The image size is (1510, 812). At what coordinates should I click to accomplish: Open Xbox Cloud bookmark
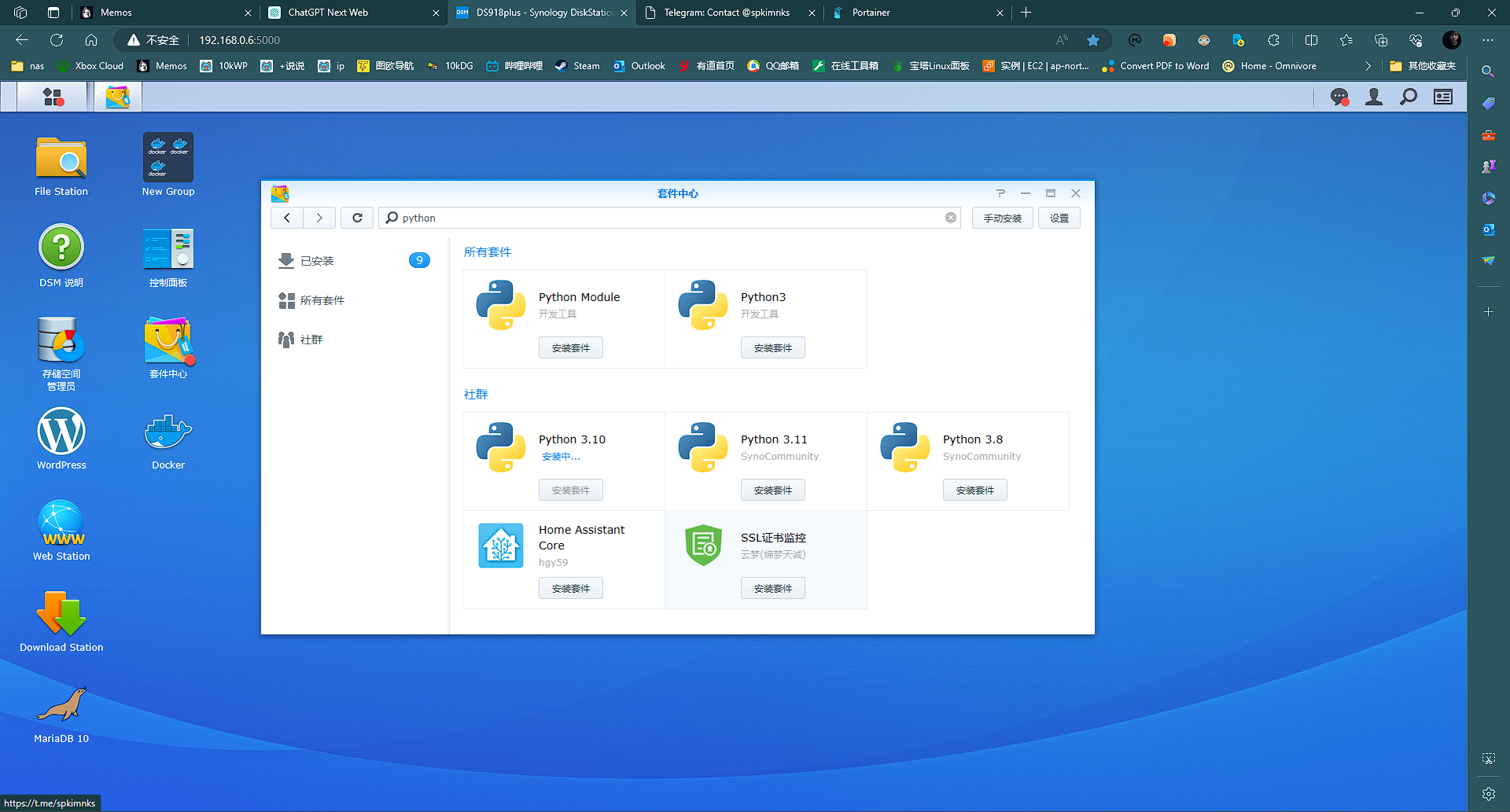click(x=90, y=66)
